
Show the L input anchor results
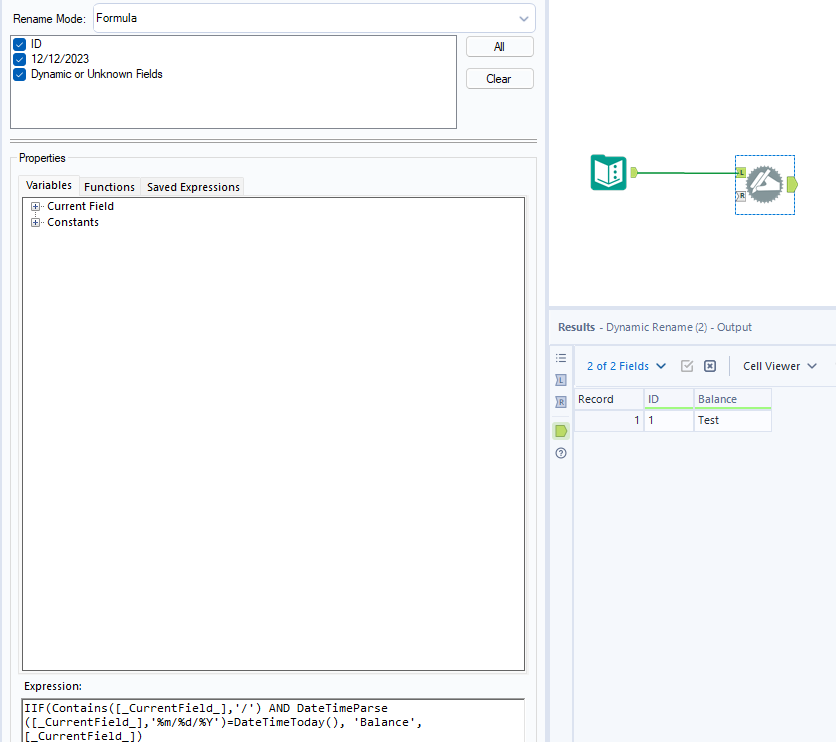coord(561,380)
